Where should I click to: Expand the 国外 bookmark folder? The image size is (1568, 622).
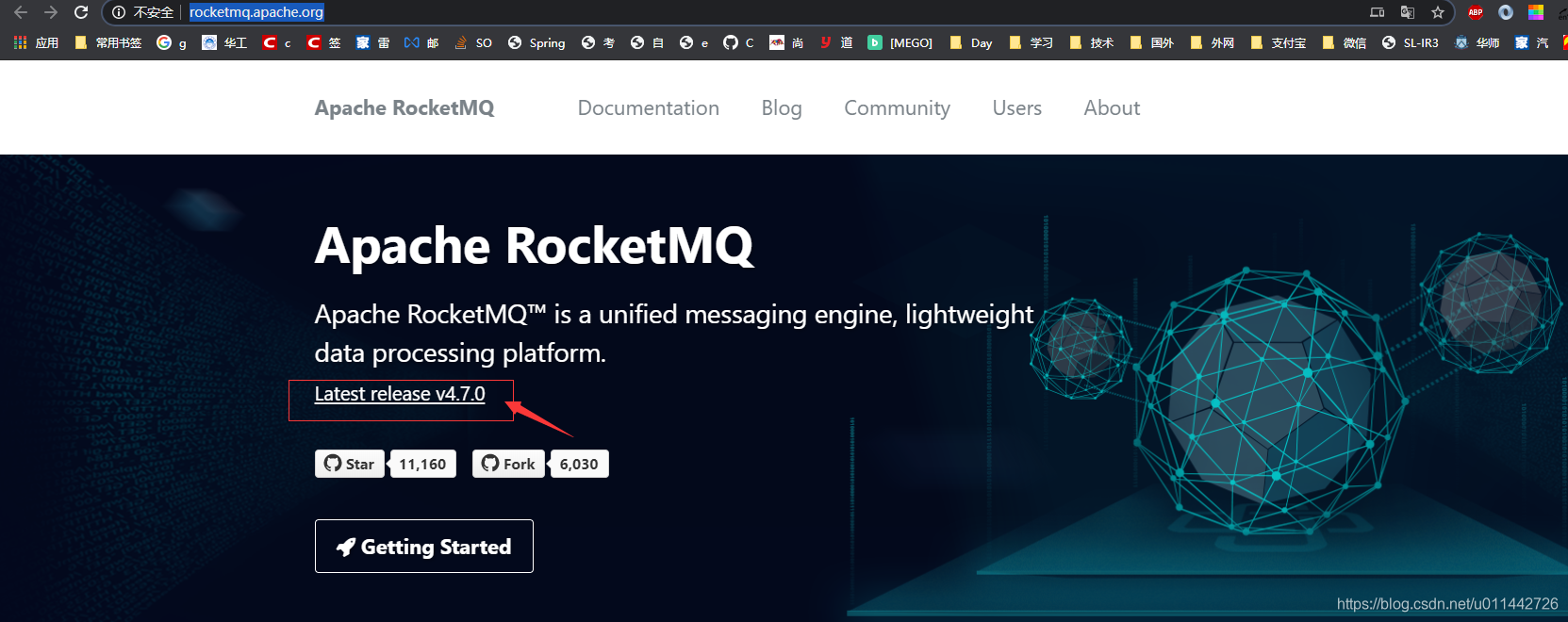click(1151, 42)
